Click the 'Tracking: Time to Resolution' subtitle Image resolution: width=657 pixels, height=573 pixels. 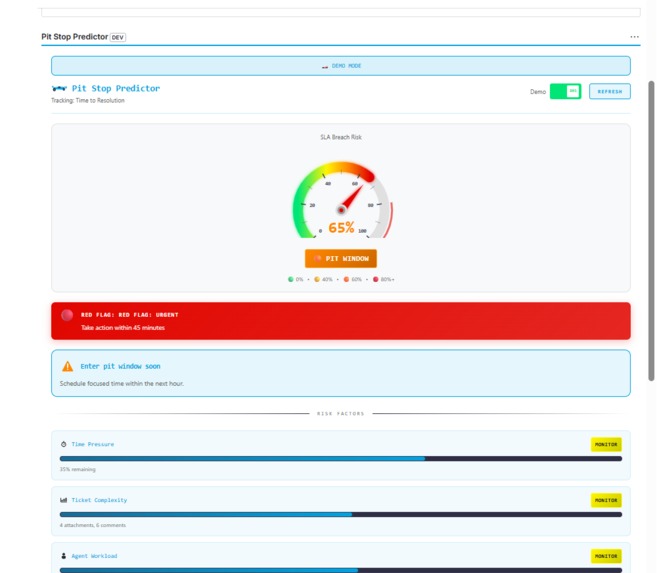[88, 101]
